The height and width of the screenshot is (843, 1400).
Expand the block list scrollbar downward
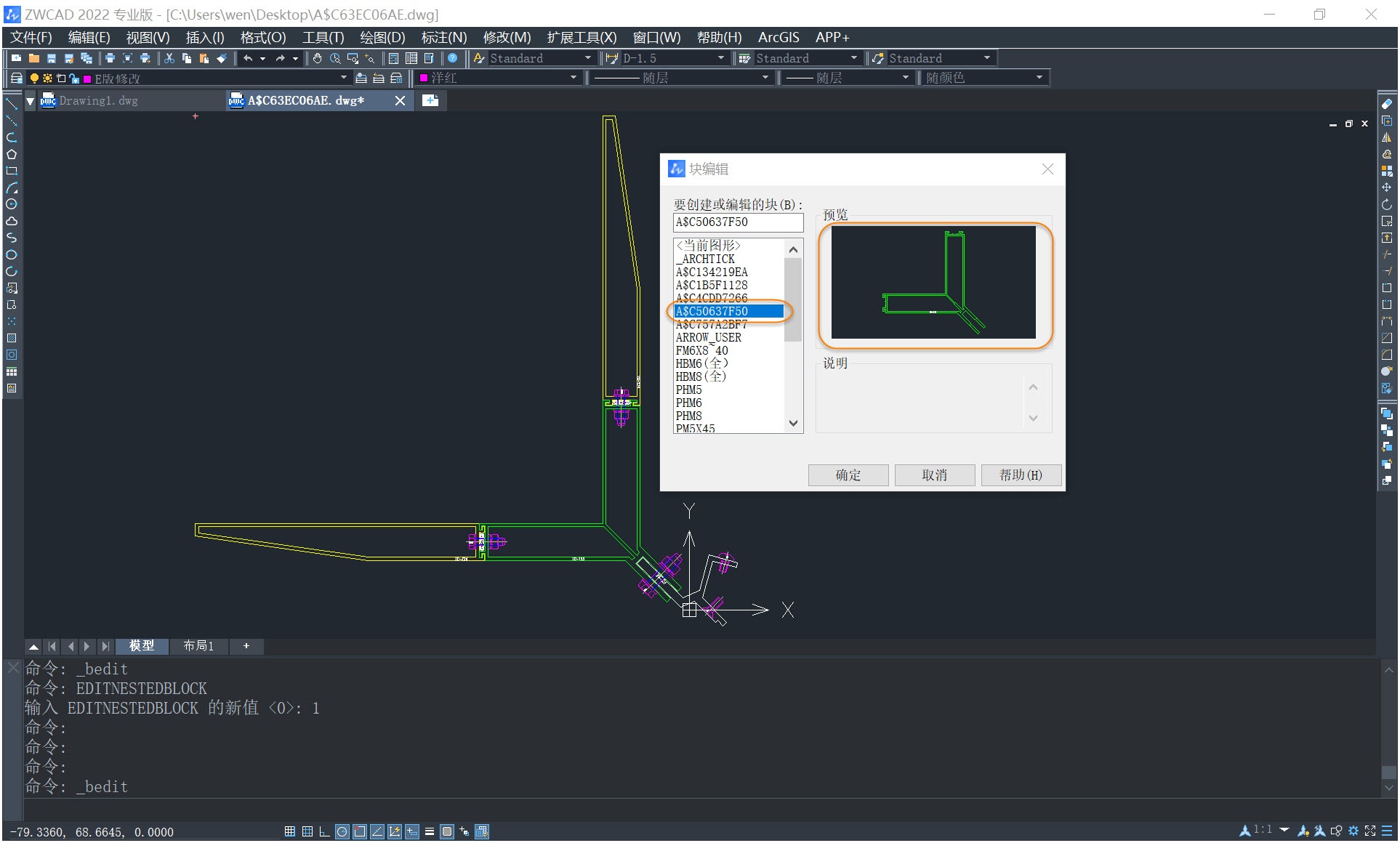[794, 426]
